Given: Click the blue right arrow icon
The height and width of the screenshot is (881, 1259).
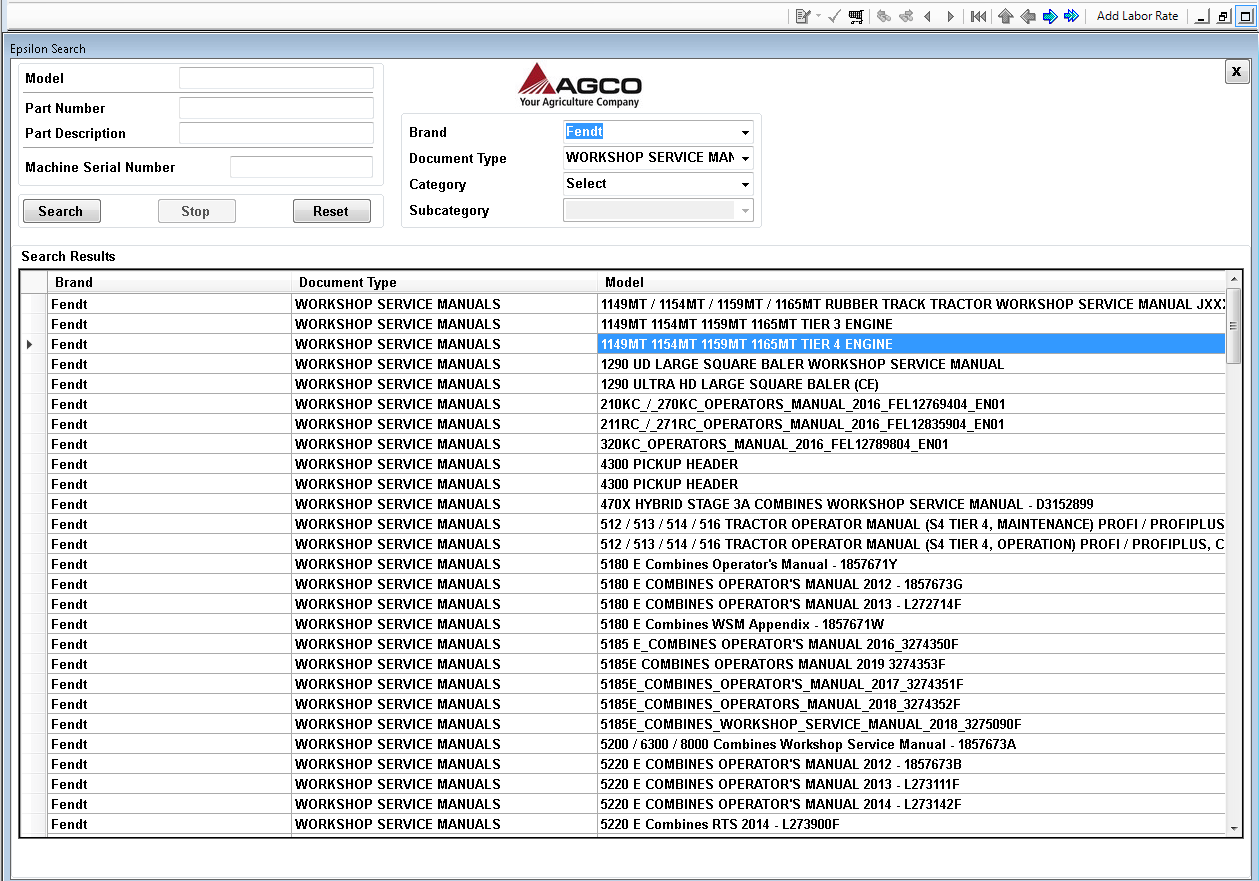Looking at the screenshot, I should coord(1050,16).
